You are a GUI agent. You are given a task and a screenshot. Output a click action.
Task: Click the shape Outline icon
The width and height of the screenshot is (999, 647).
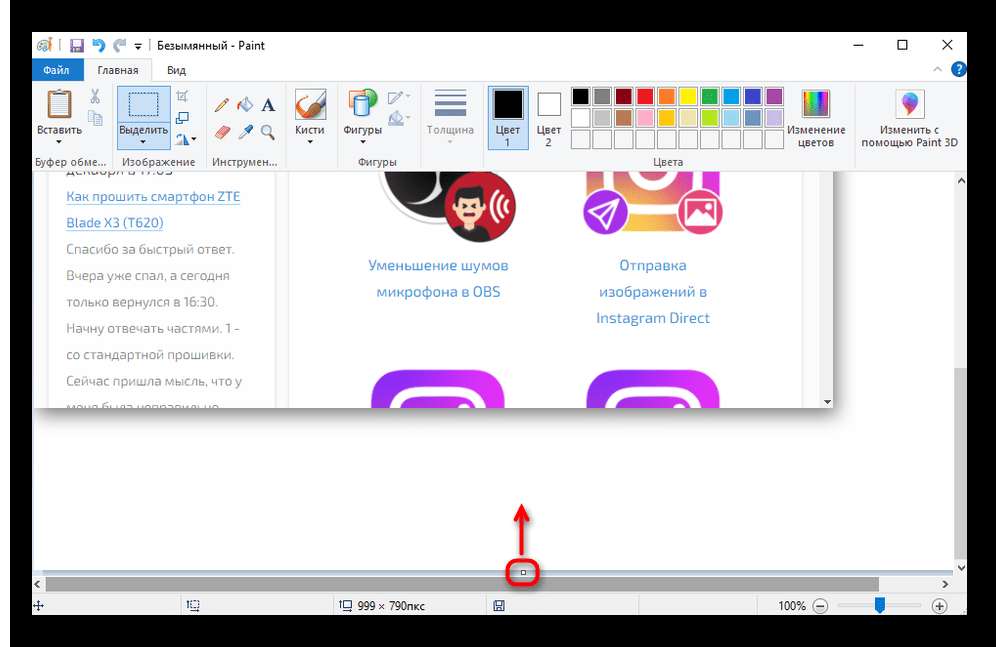pyautogui.click(x=396, y=97)
